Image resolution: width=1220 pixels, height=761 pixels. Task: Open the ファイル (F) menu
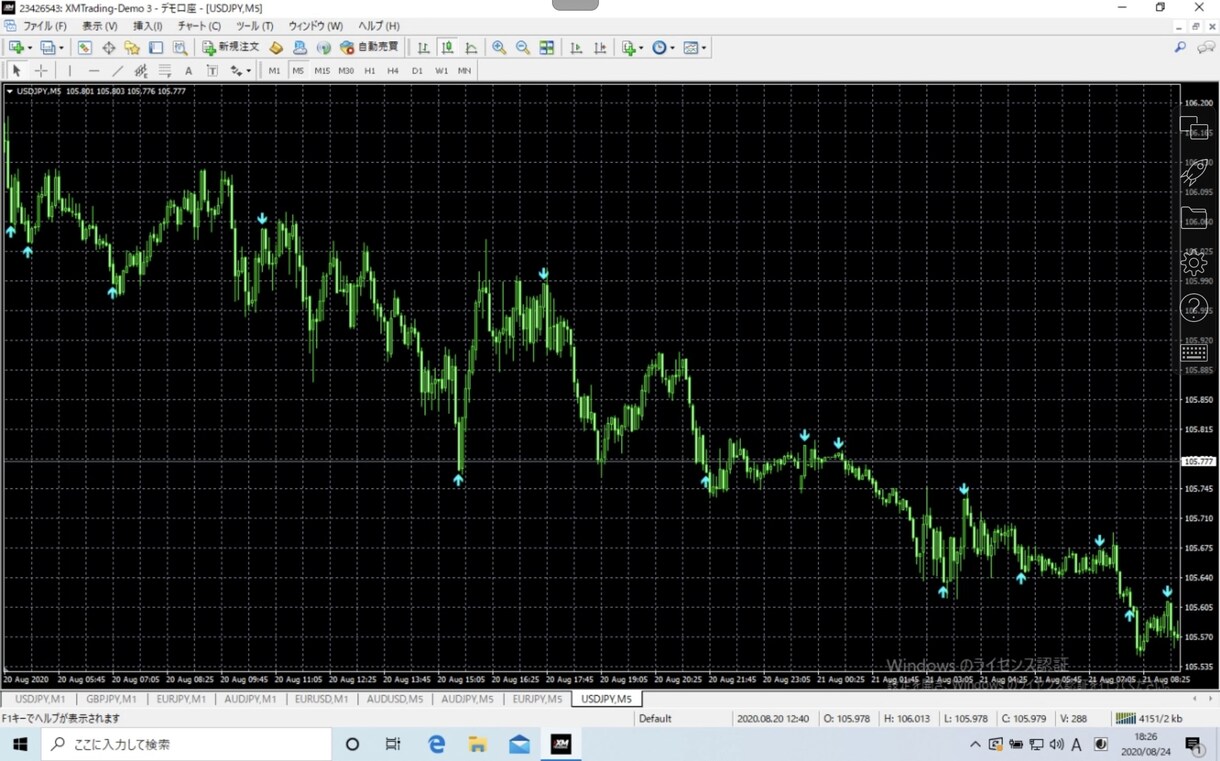[x=44, y=26]
